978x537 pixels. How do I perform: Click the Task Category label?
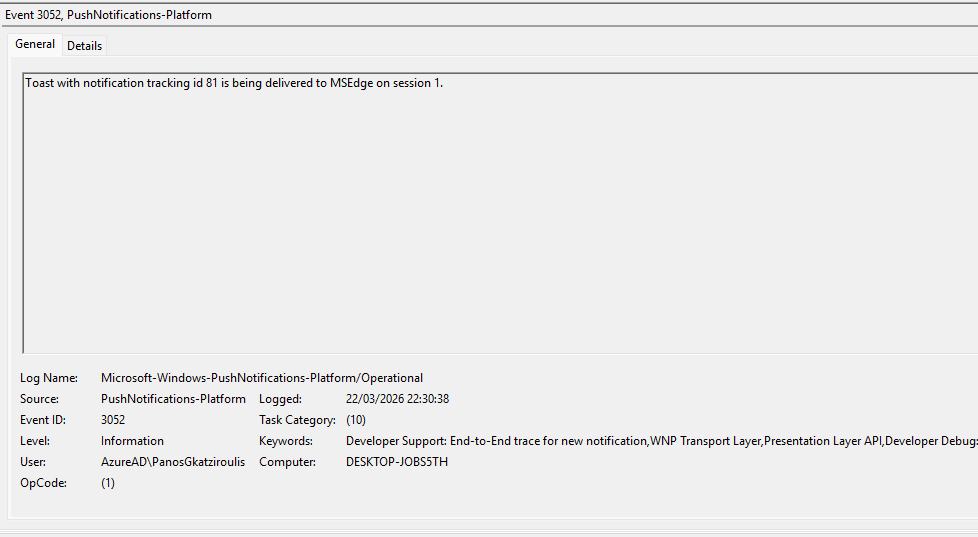(297, 420)
